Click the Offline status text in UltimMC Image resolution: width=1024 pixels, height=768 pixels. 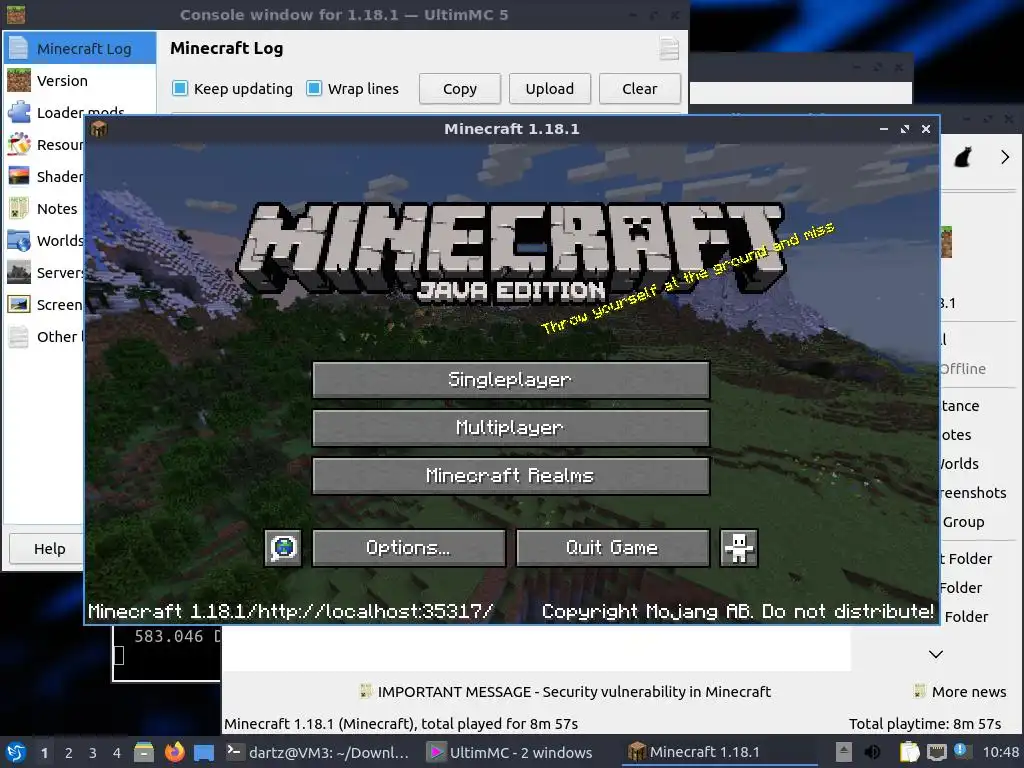coord(963,368)
